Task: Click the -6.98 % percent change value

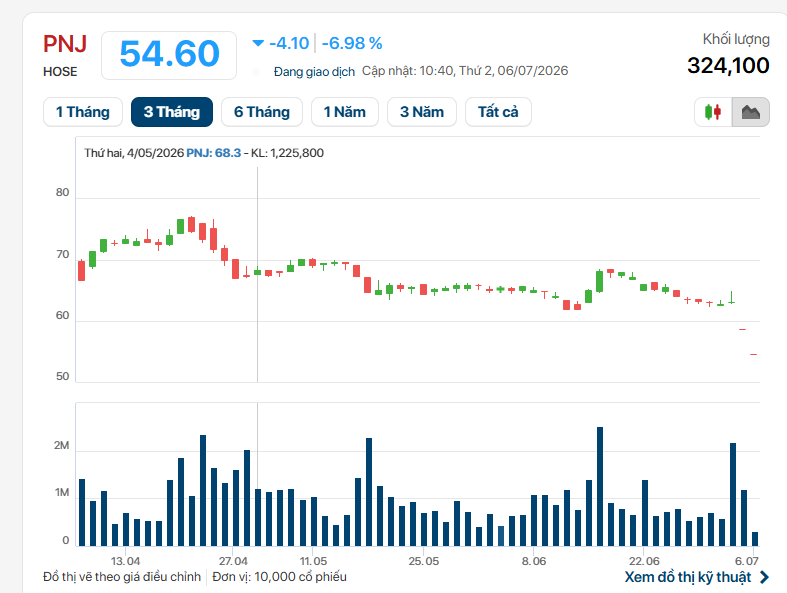Action: click(352, 43)
